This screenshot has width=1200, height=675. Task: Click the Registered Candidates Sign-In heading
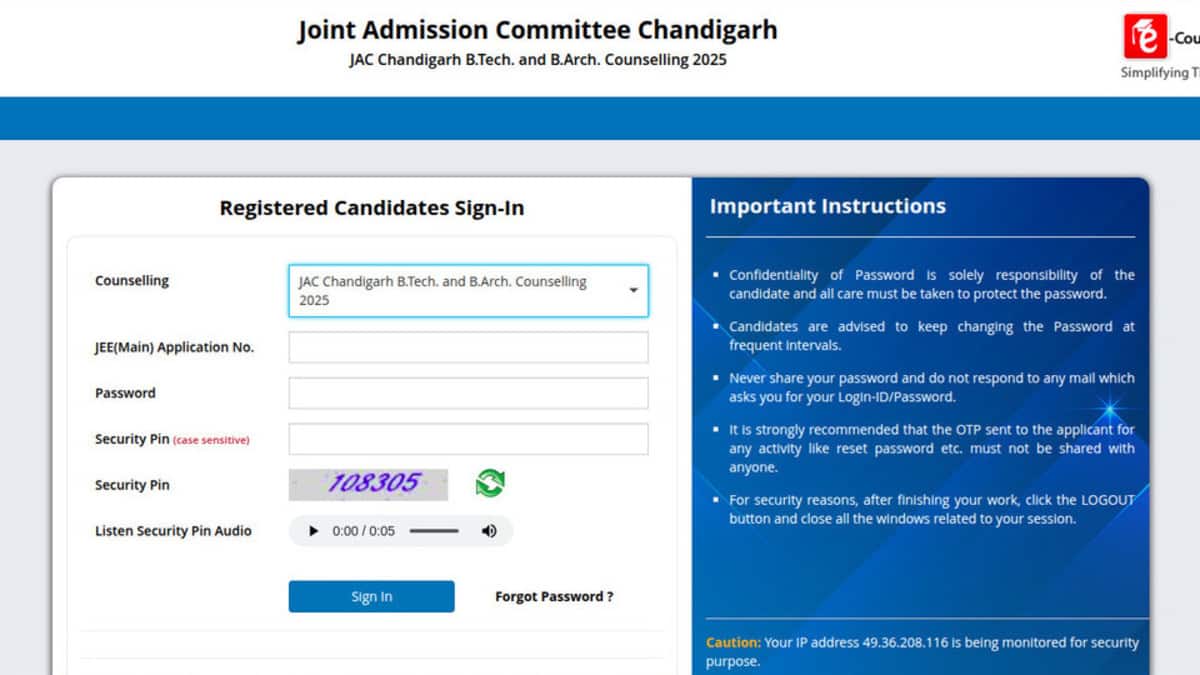372,207
